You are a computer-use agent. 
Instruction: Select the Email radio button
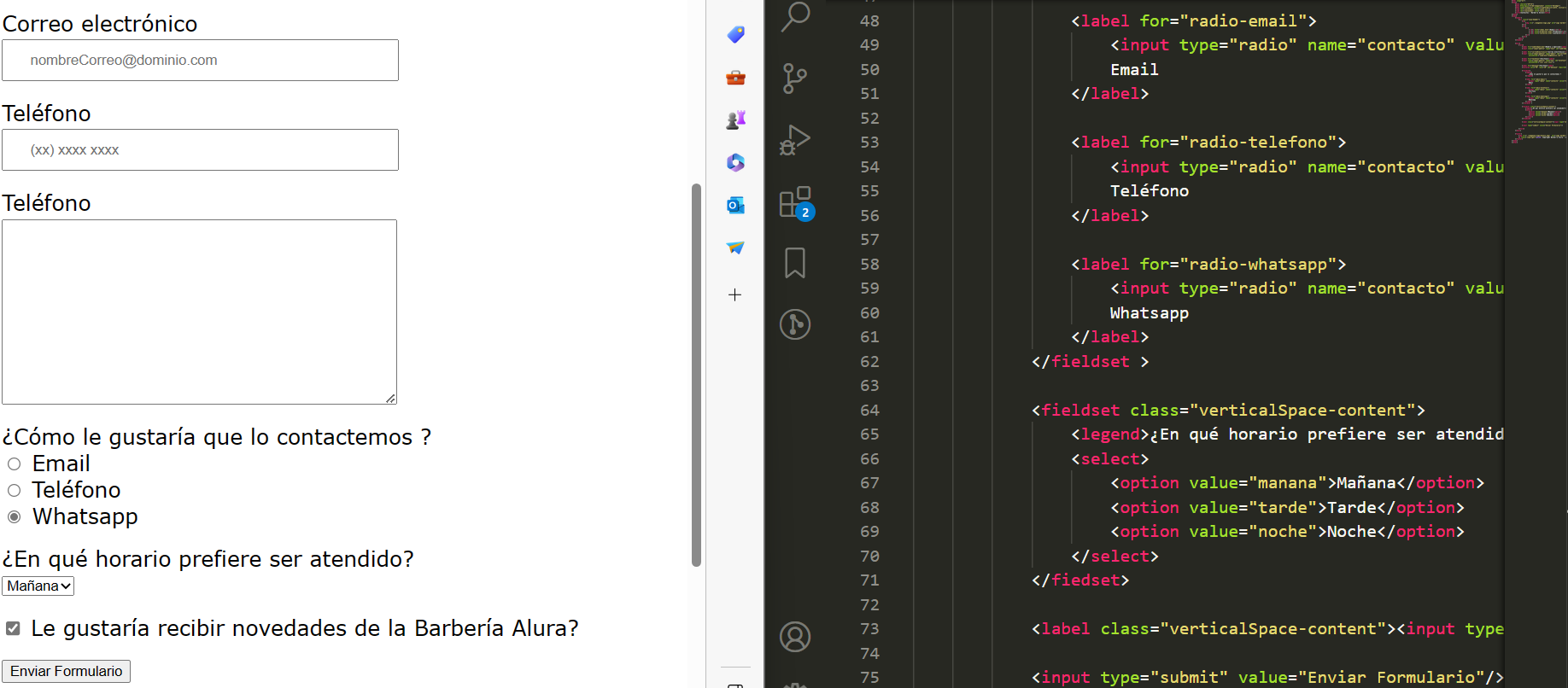click(15, 464)
